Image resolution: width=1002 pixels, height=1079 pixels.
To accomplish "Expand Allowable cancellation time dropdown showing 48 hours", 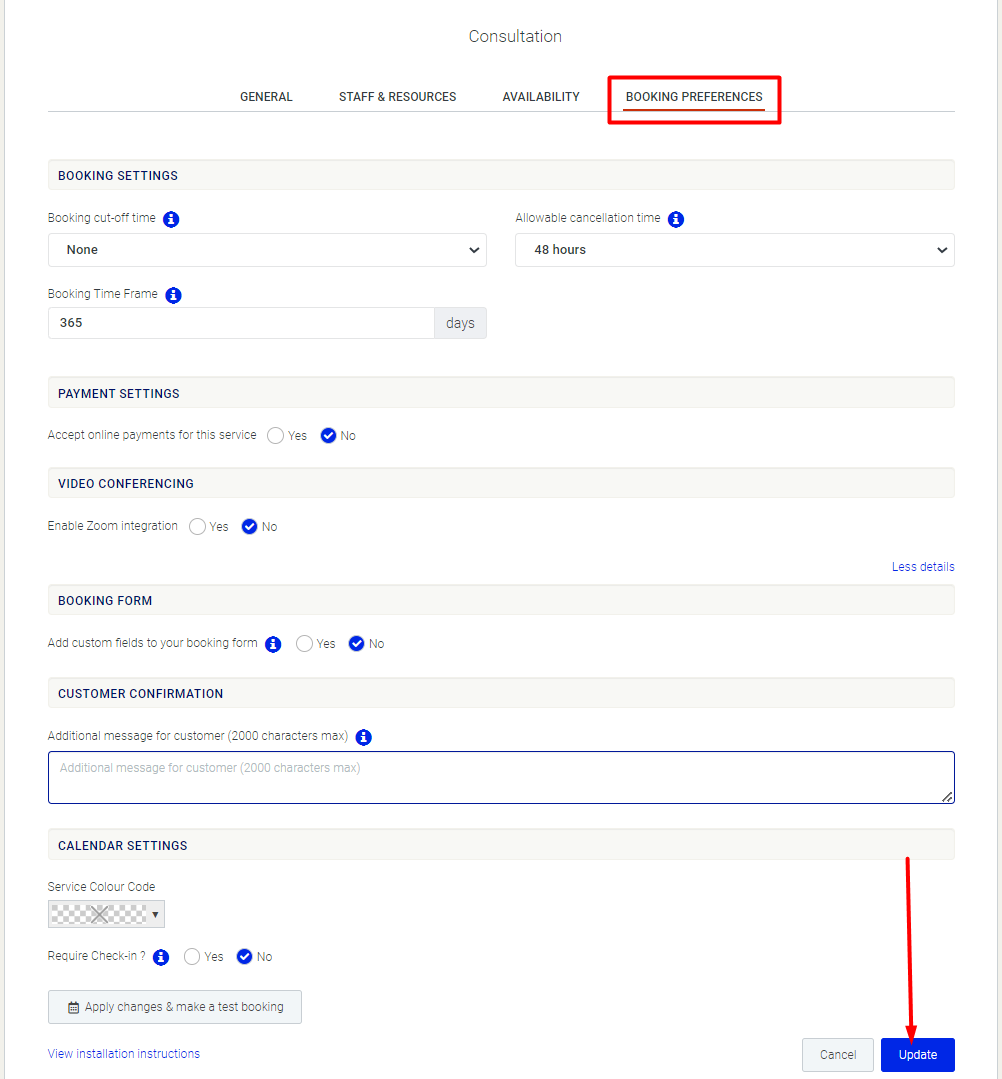I will click(x=734, y=250).
